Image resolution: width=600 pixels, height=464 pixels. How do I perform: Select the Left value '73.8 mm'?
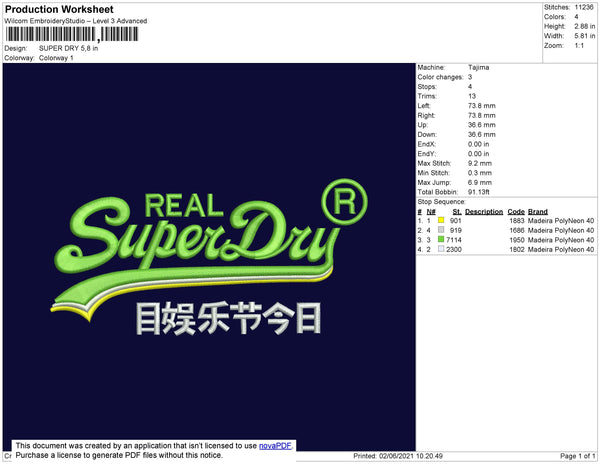[482, 106]
